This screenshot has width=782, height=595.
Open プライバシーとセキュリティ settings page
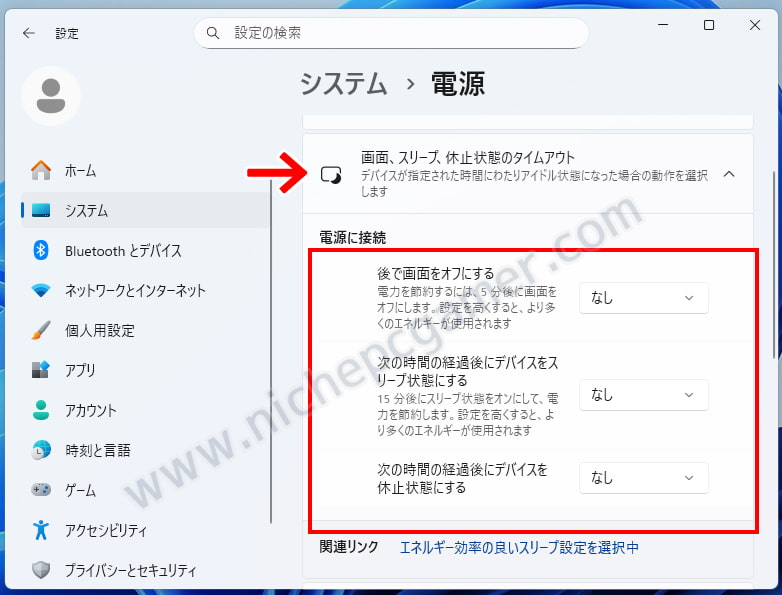(x=130, y=571)
